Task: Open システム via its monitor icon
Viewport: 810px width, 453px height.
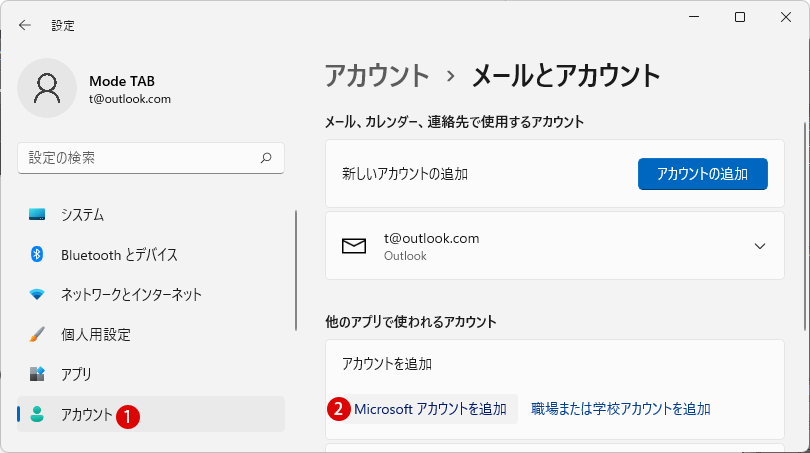Action: click(x=37, y=214)
